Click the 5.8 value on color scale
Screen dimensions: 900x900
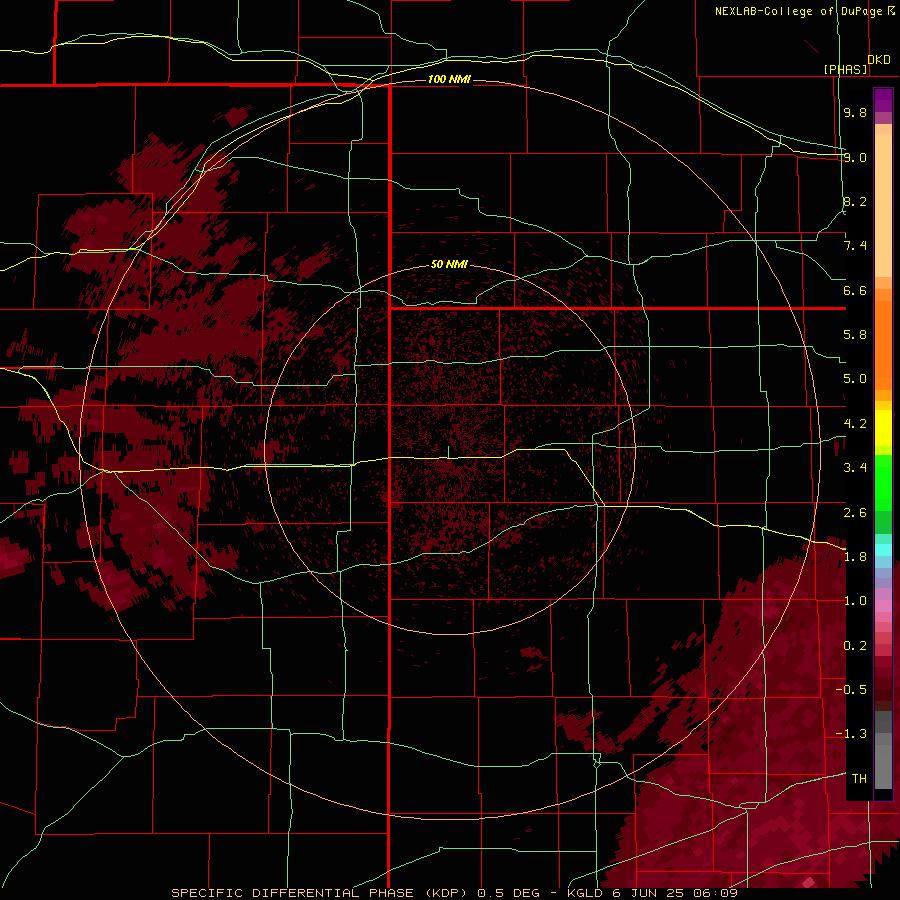[x=855, y=335]
